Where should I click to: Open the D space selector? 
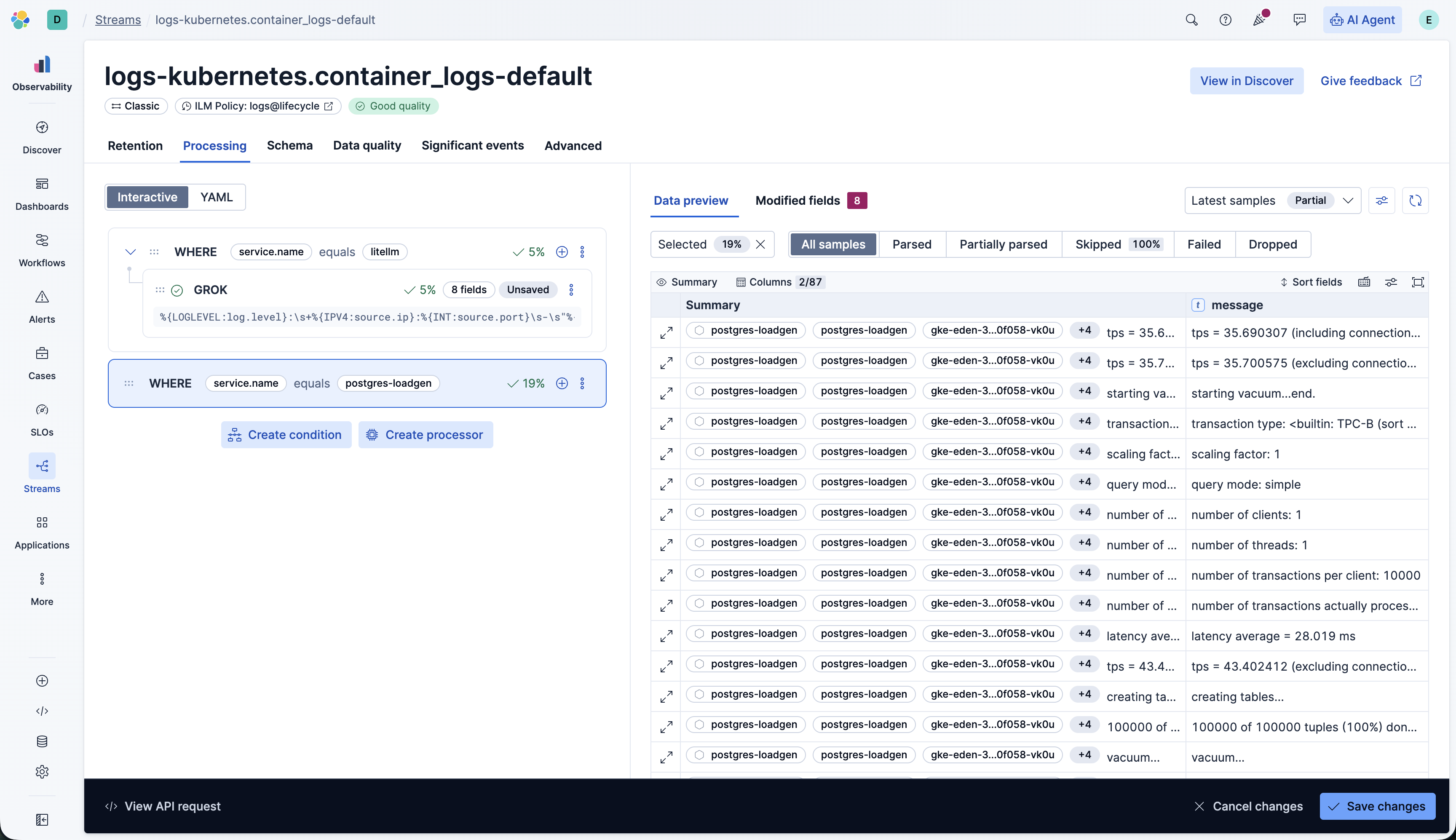coord(57,20)
